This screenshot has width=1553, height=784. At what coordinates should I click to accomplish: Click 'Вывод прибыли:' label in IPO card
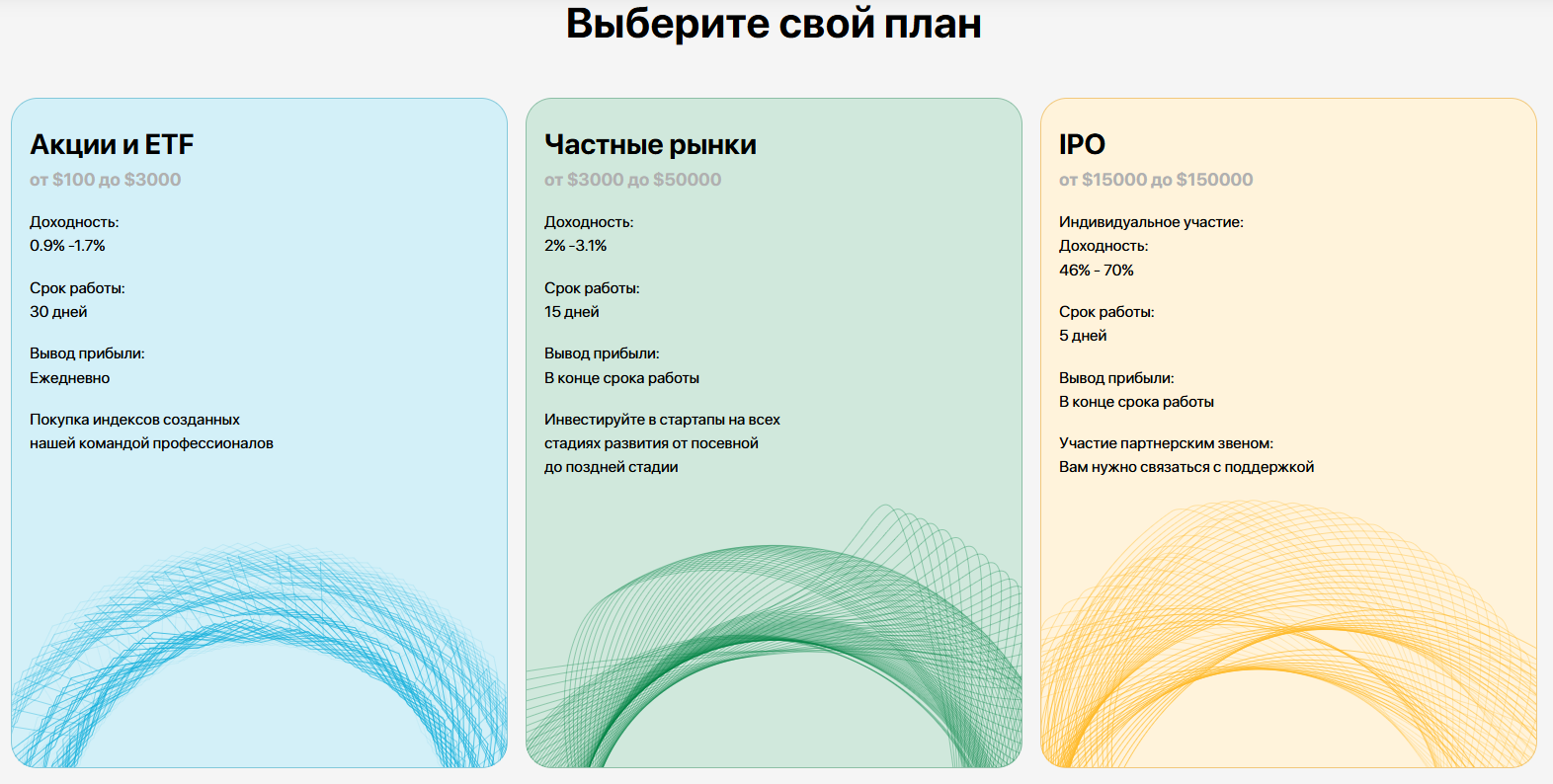(1116, 378)
